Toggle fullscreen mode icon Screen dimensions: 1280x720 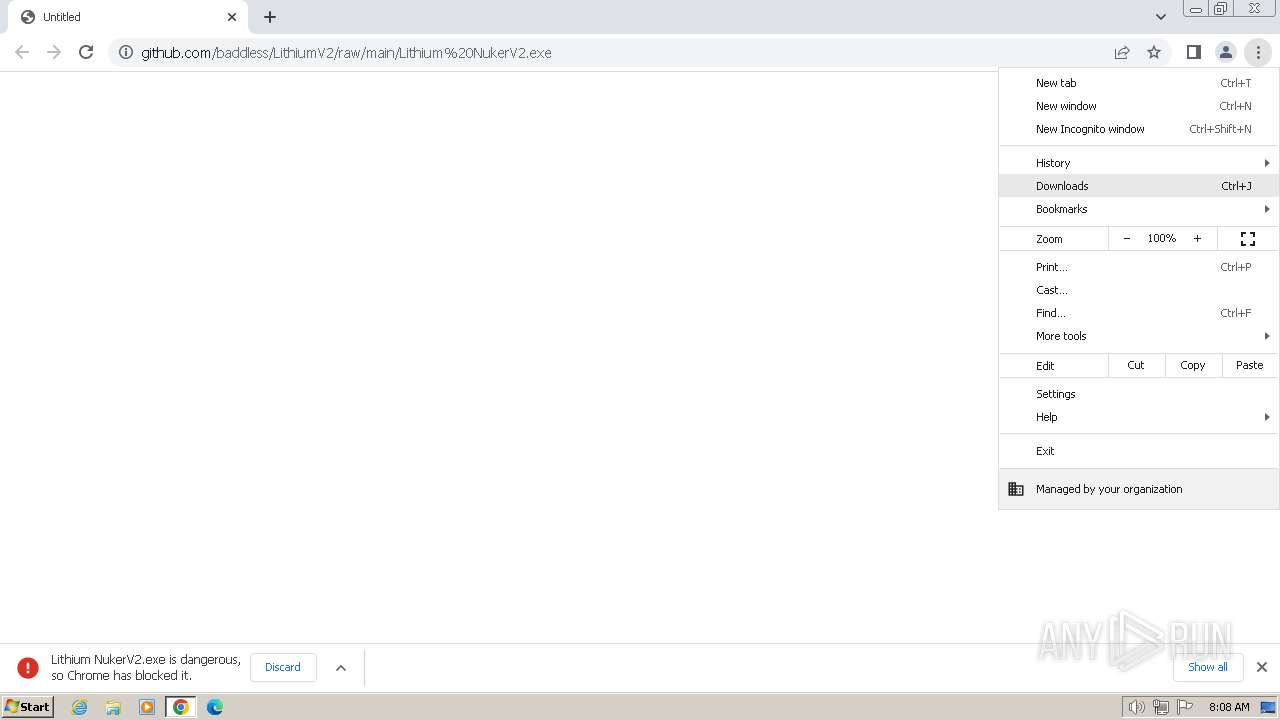tap(1248, 239)
